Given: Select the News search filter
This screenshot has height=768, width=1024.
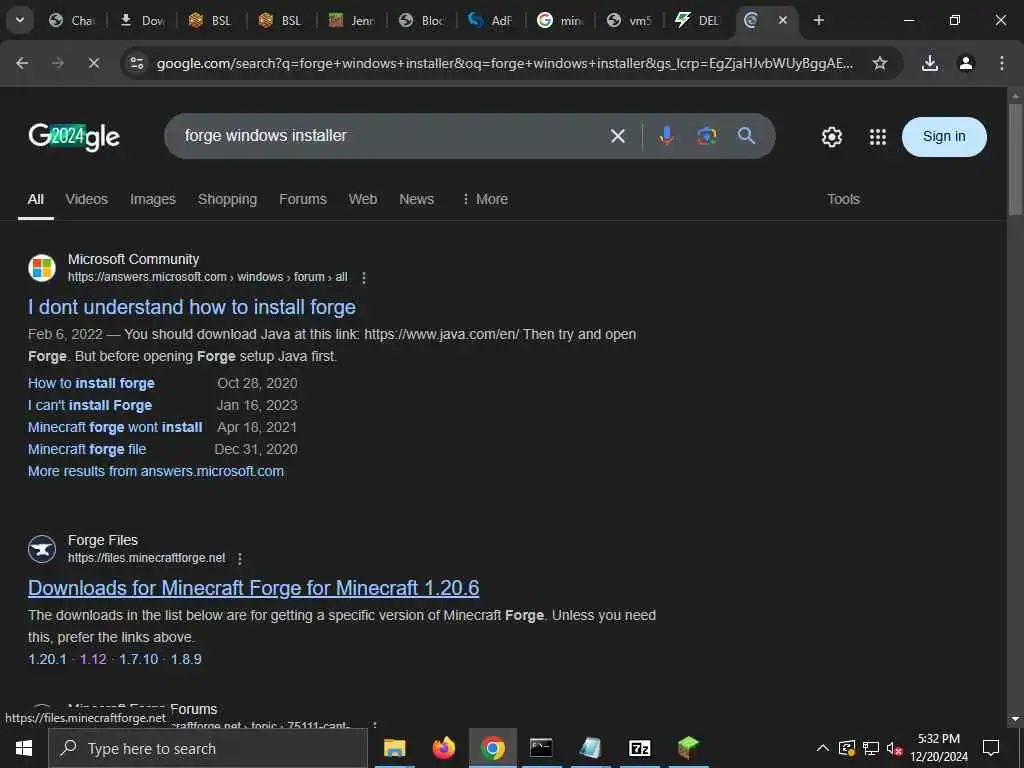Looking at the screenshot, I should pyautogui.click(x=416, y=199).
